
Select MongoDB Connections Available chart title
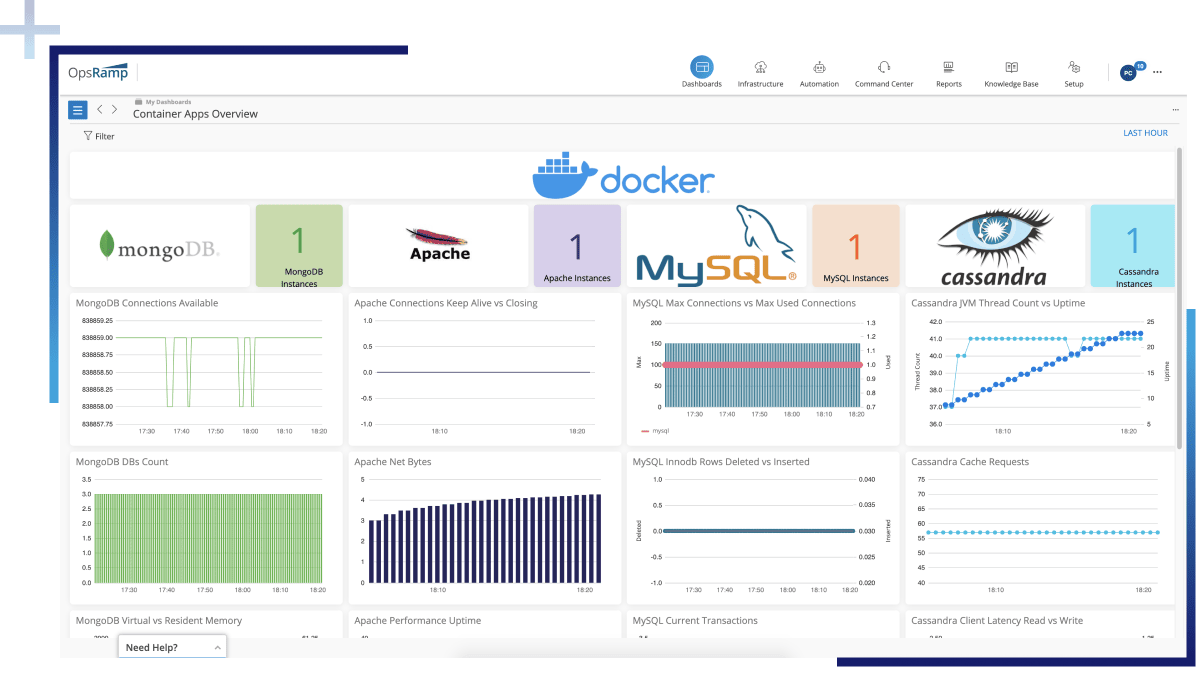tap(147, 303)
